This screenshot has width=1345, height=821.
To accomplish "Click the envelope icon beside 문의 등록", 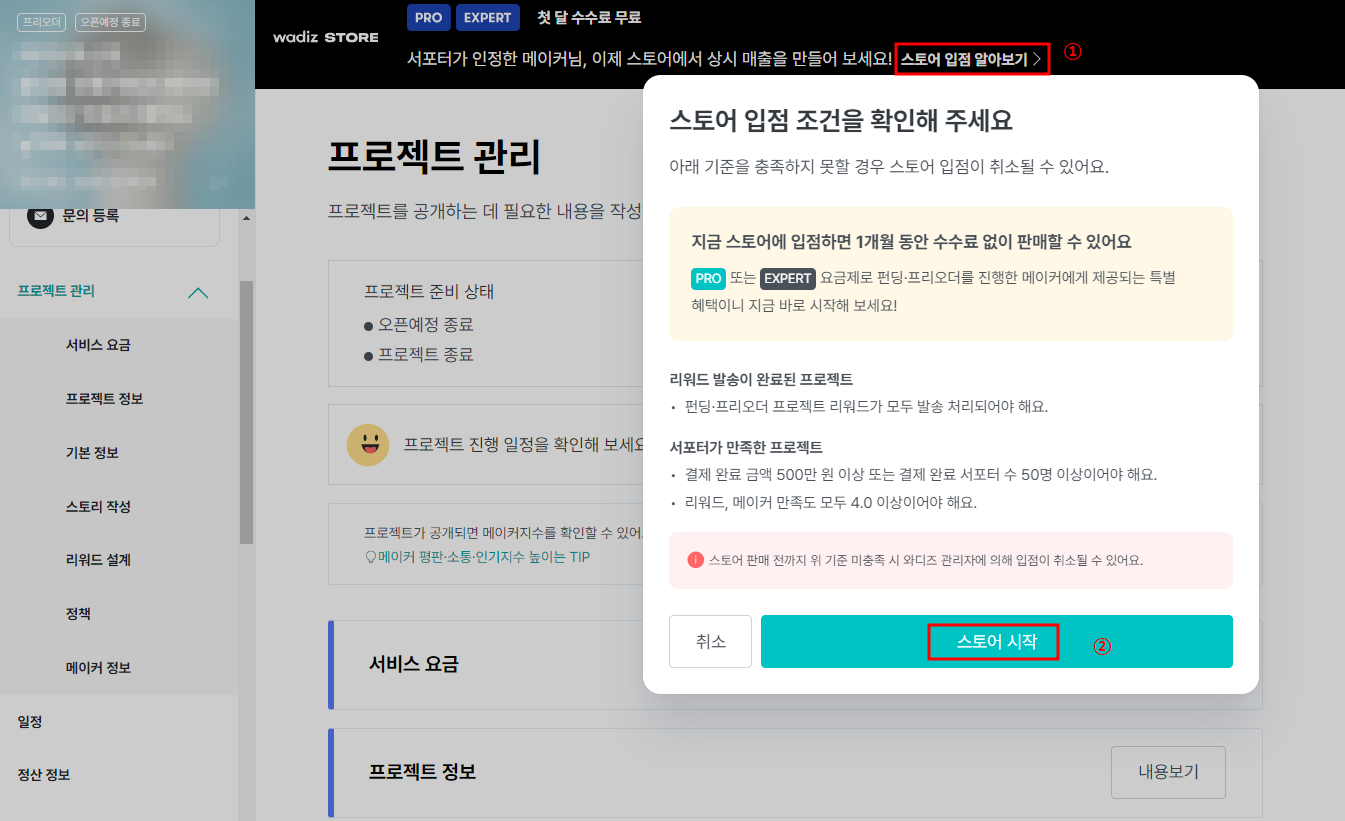I will 40,216.
